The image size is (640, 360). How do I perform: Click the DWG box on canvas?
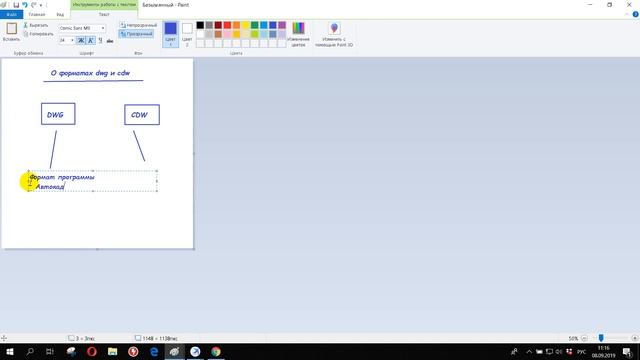coord(58,114)
